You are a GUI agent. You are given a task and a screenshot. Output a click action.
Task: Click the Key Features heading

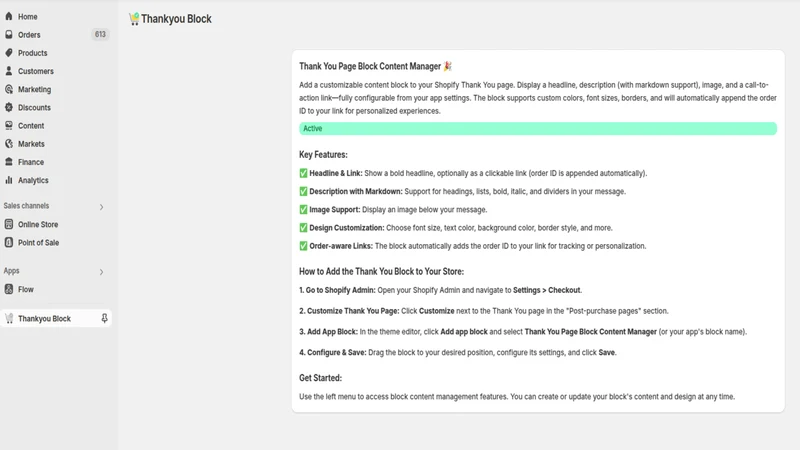[323, 155]
